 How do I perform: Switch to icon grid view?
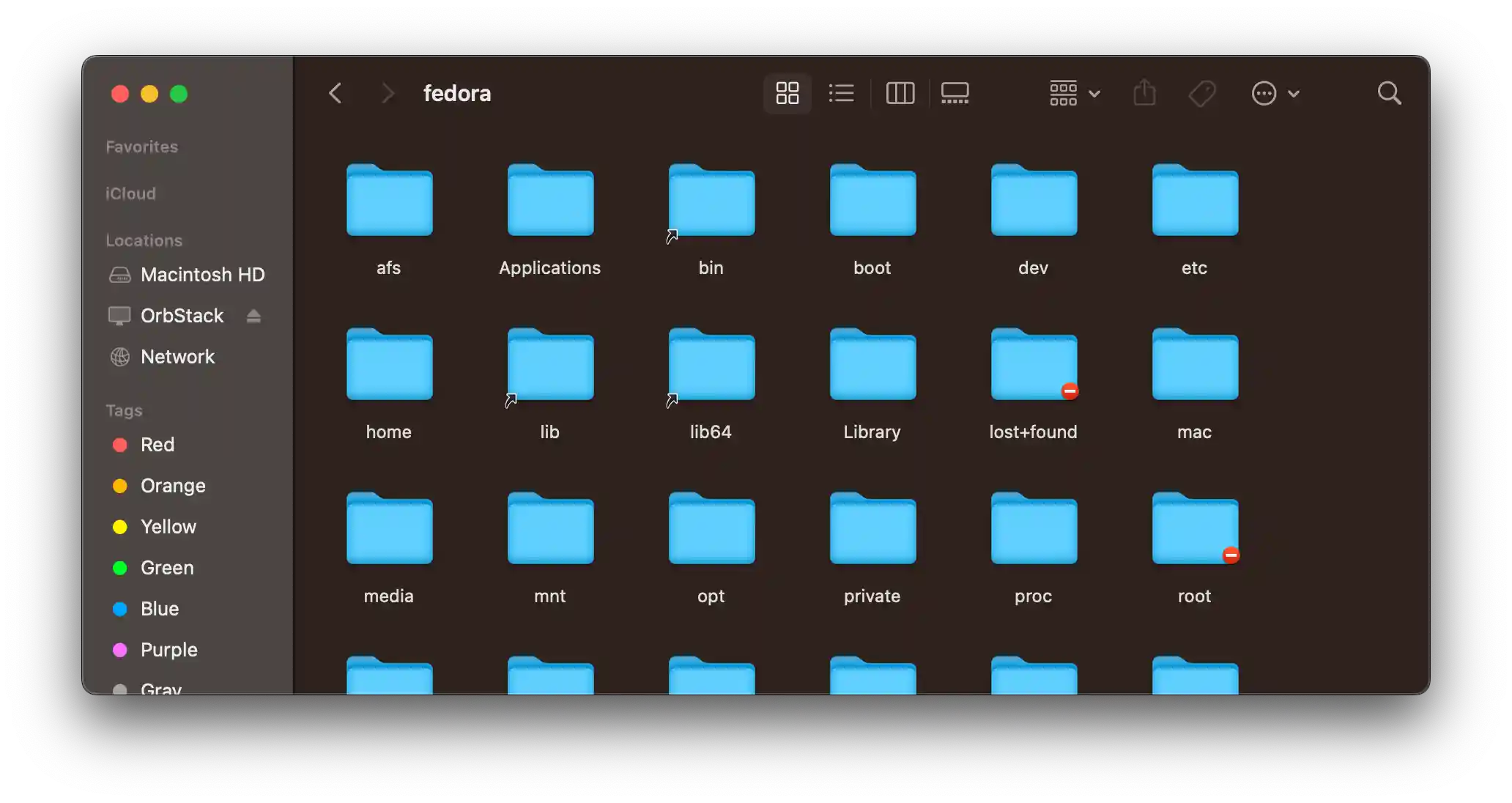[786, 93]
